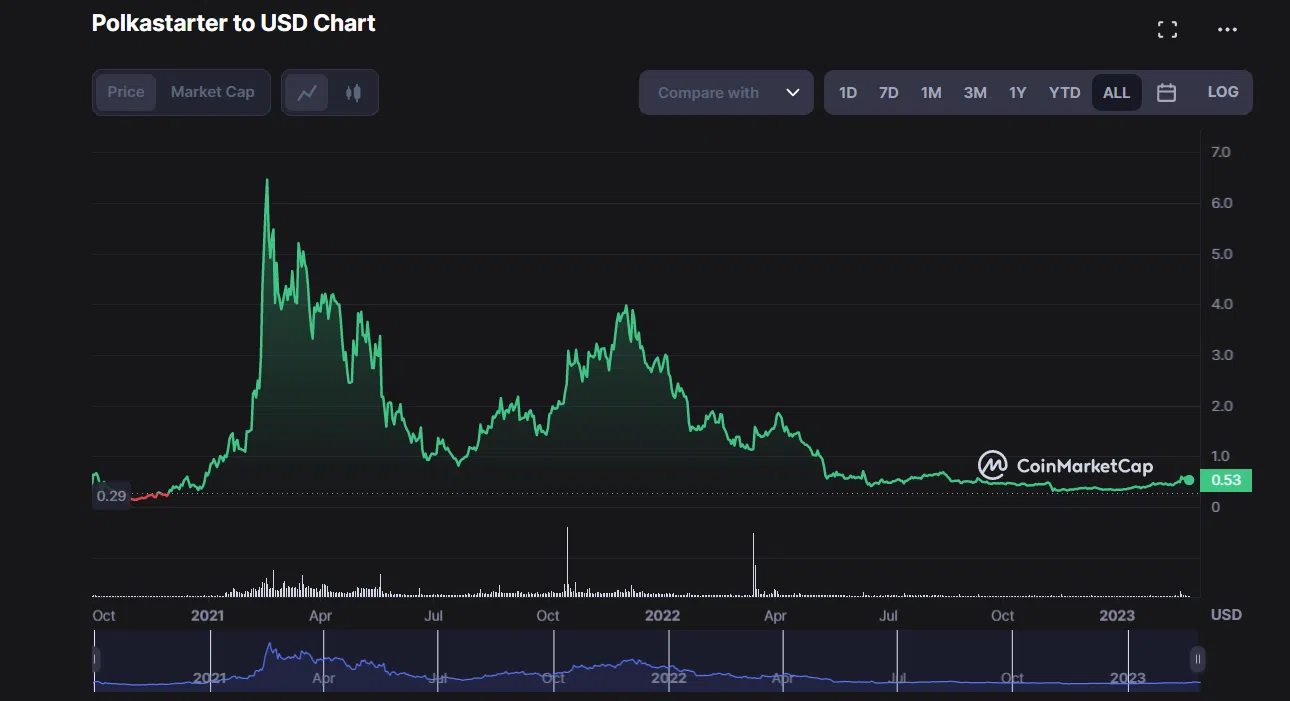Viewport: 1290px width, 701px height.
Task: Set chart range to YTD
Action: pyautogui.click(x=1065, y=93)
